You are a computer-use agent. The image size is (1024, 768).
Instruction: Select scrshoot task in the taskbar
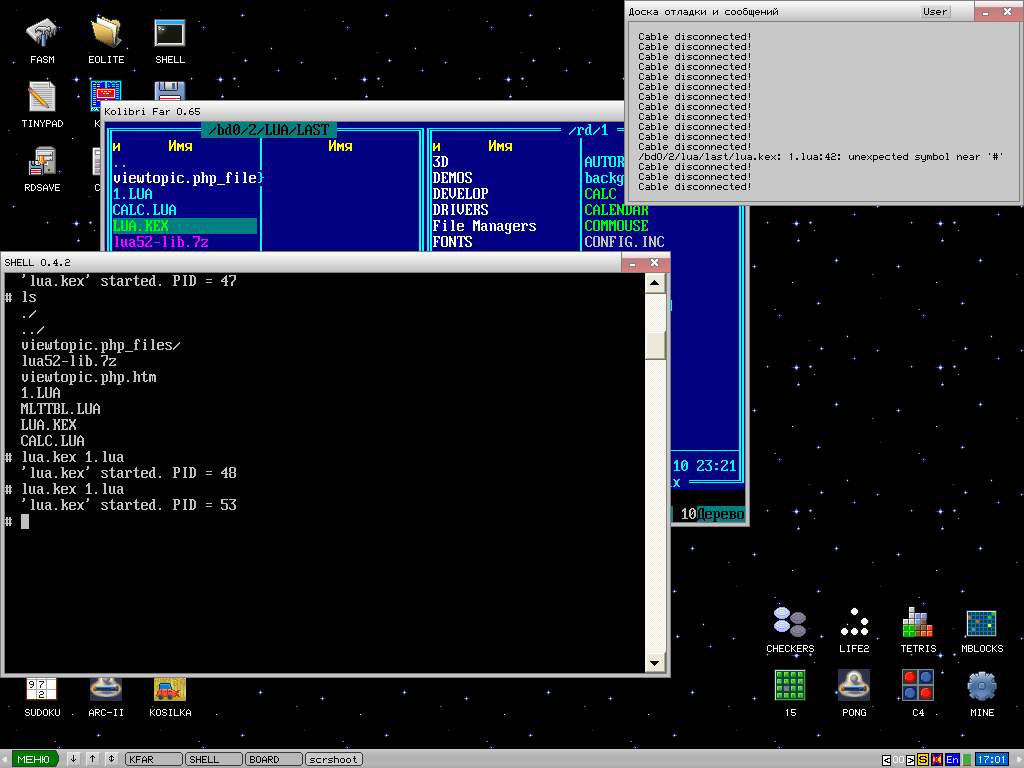pyautogui.click(x=333, y=759)
